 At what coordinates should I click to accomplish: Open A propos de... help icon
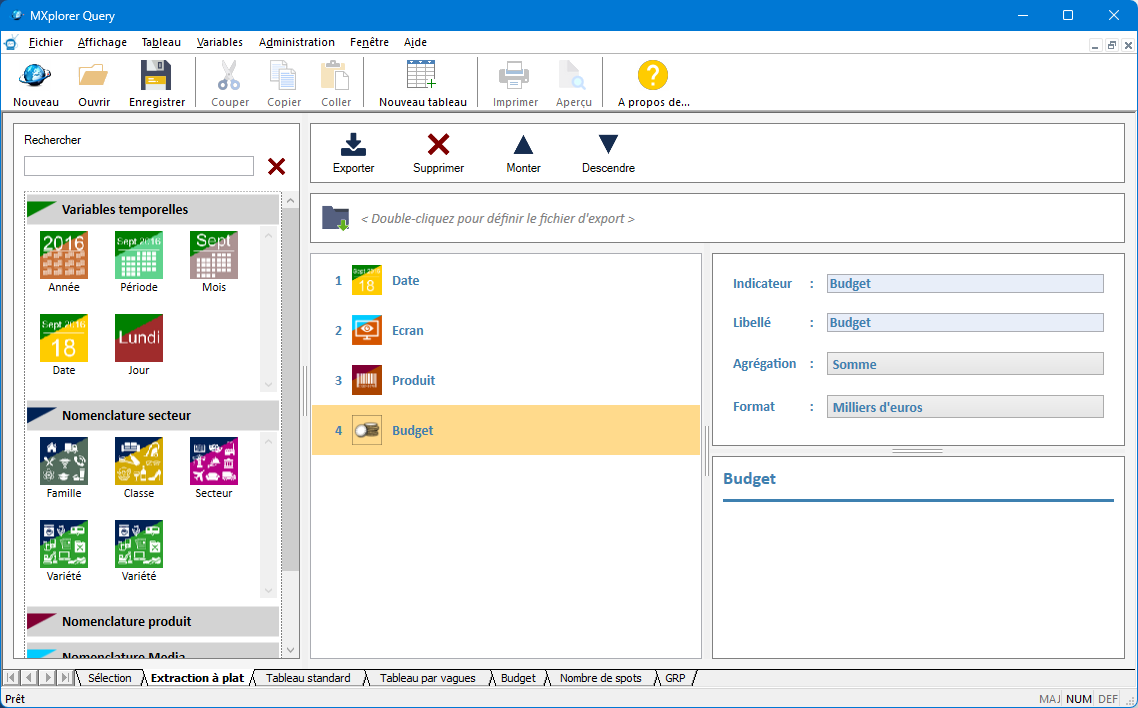[x=652, y=75]
